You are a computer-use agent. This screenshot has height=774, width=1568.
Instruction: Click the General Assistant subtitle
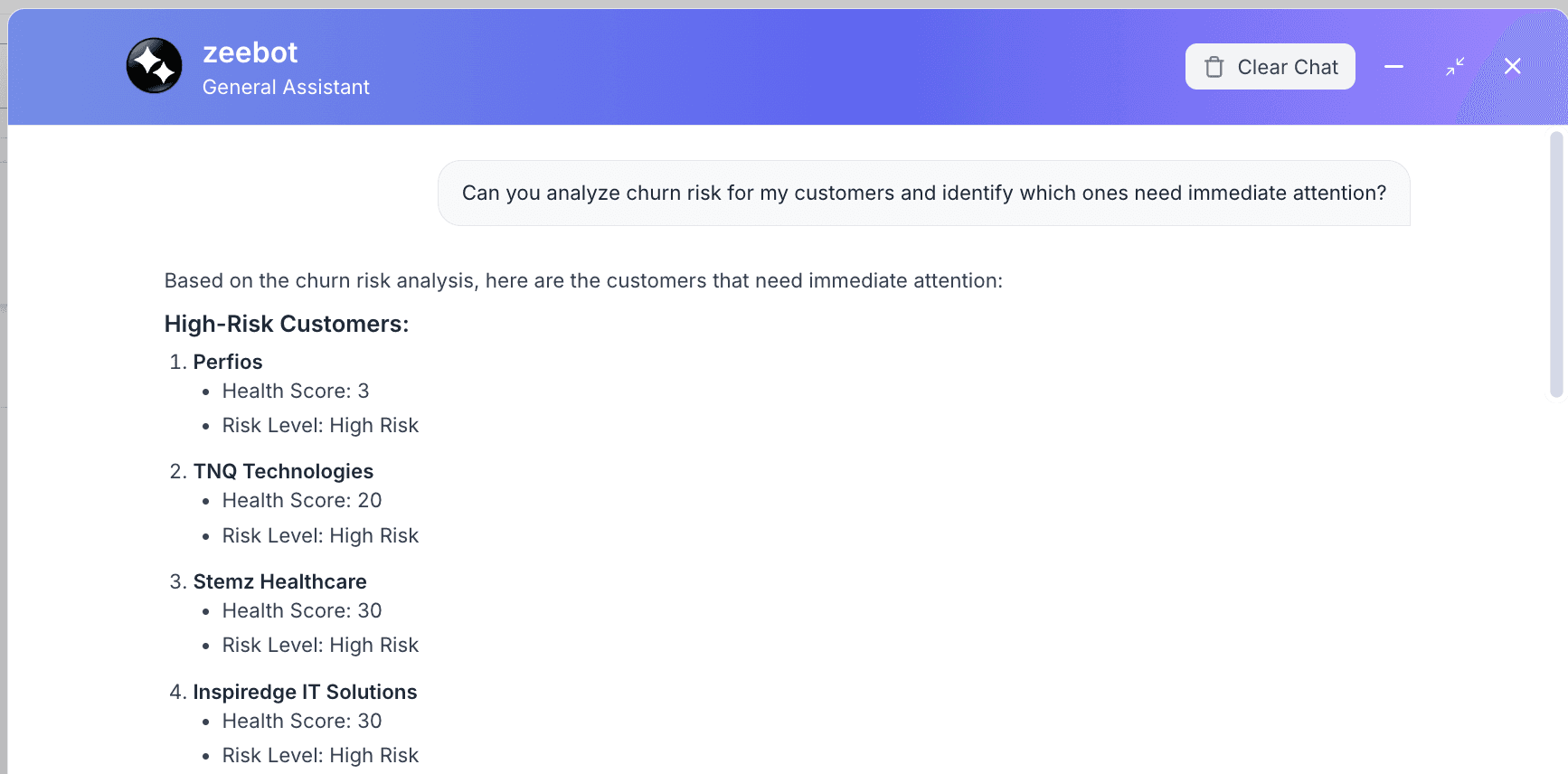click(286, 88)
